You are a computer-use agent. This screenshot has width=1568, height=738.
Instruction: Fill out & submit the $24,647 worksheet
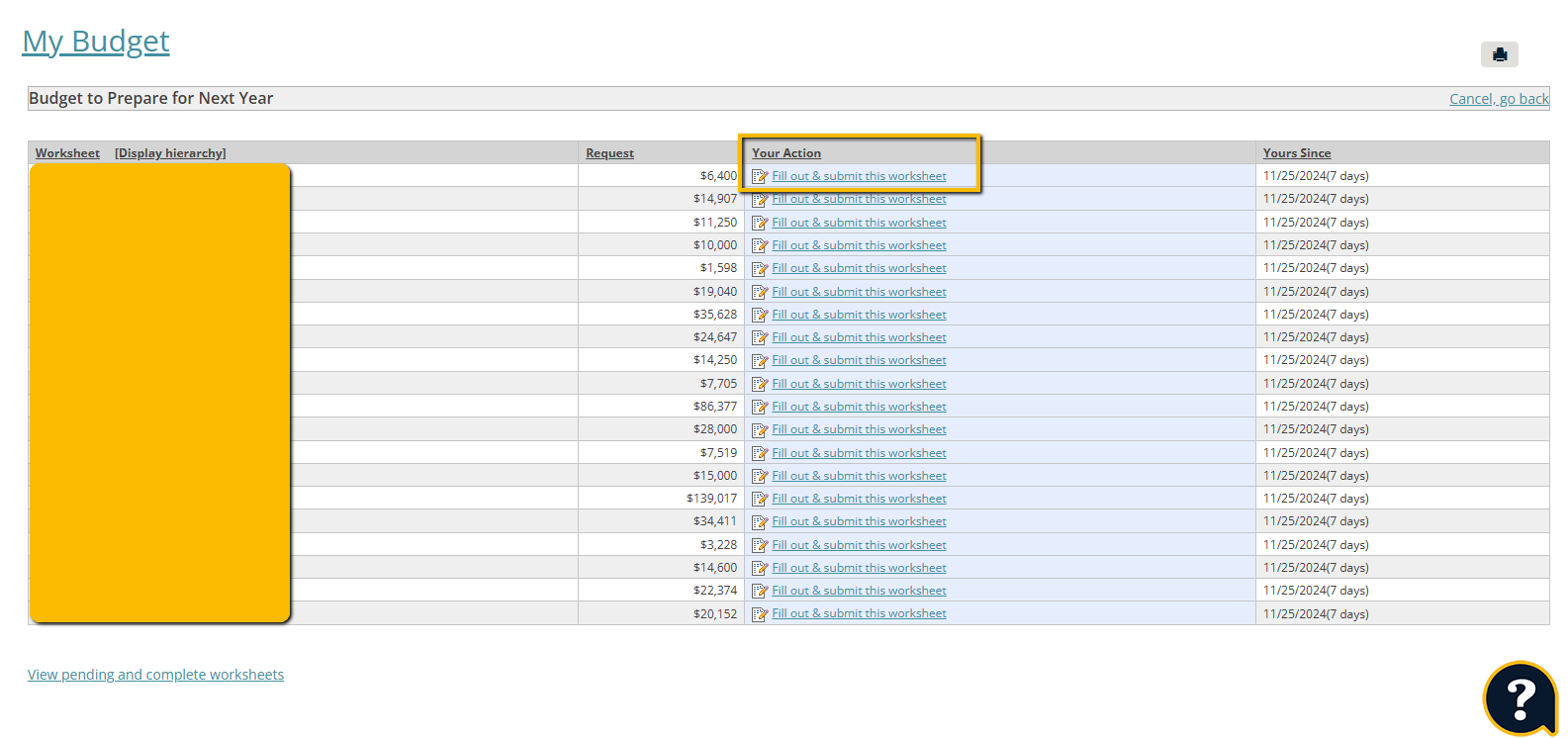tap(859, 337)
